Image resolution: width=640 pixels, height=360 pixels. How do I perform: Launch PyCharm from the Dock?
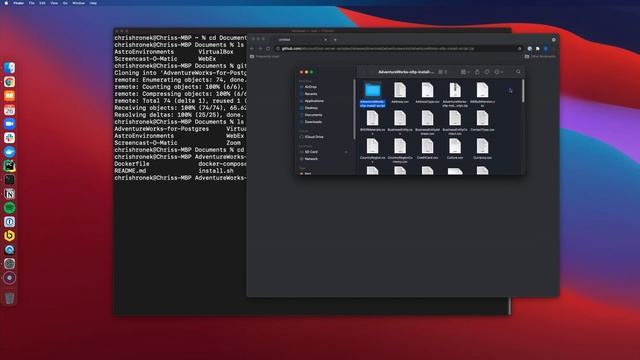(x=9, y=166)
